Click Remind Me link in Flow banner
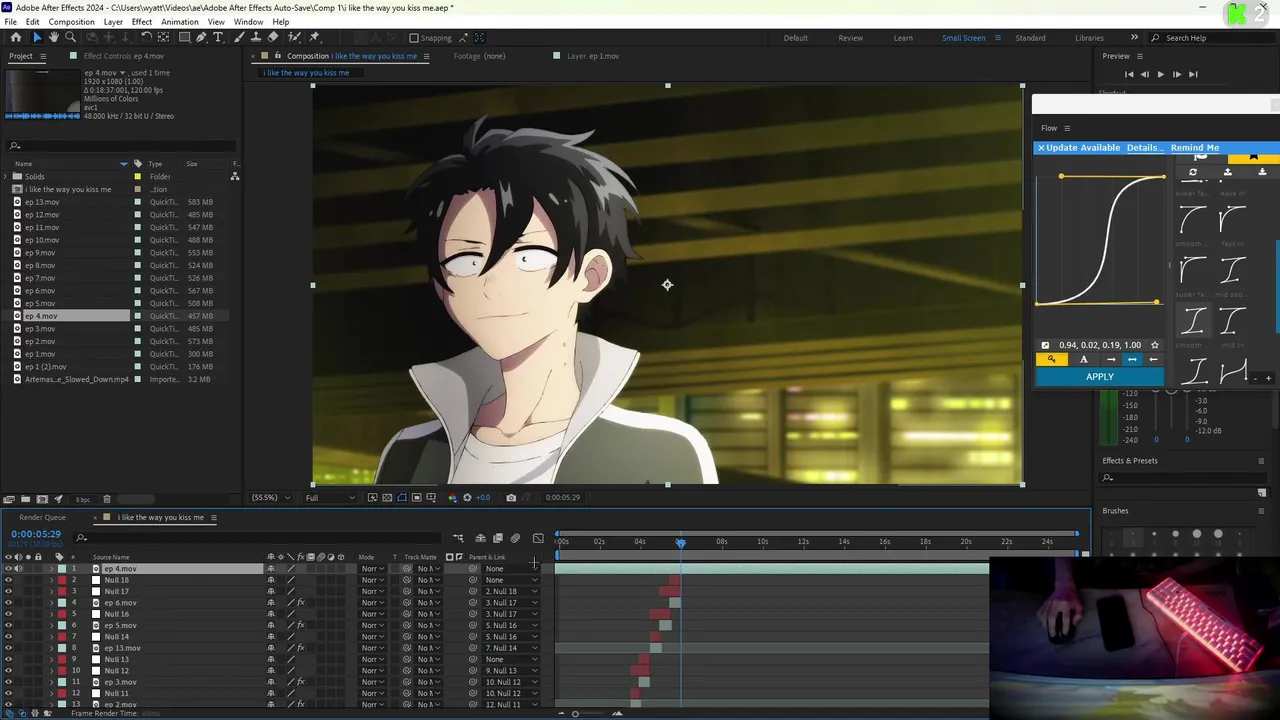The width and height of the screenshot is (1280, 720). [1195, 148]
